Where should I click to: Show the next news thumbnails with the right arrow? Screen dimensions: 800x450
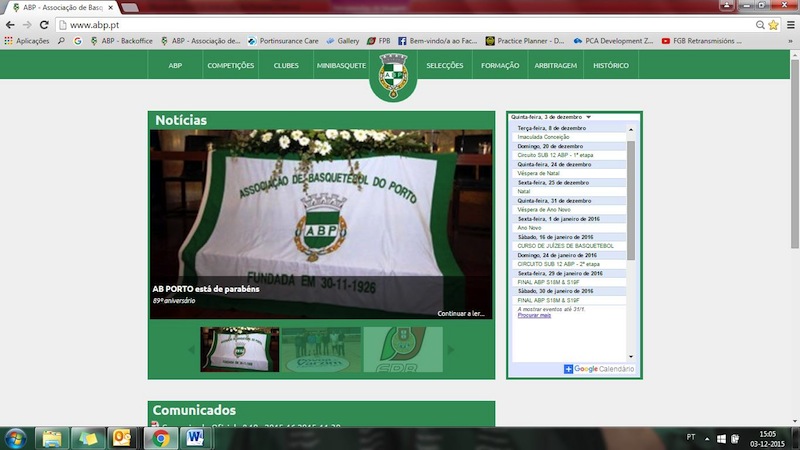(x=450, y=350)
